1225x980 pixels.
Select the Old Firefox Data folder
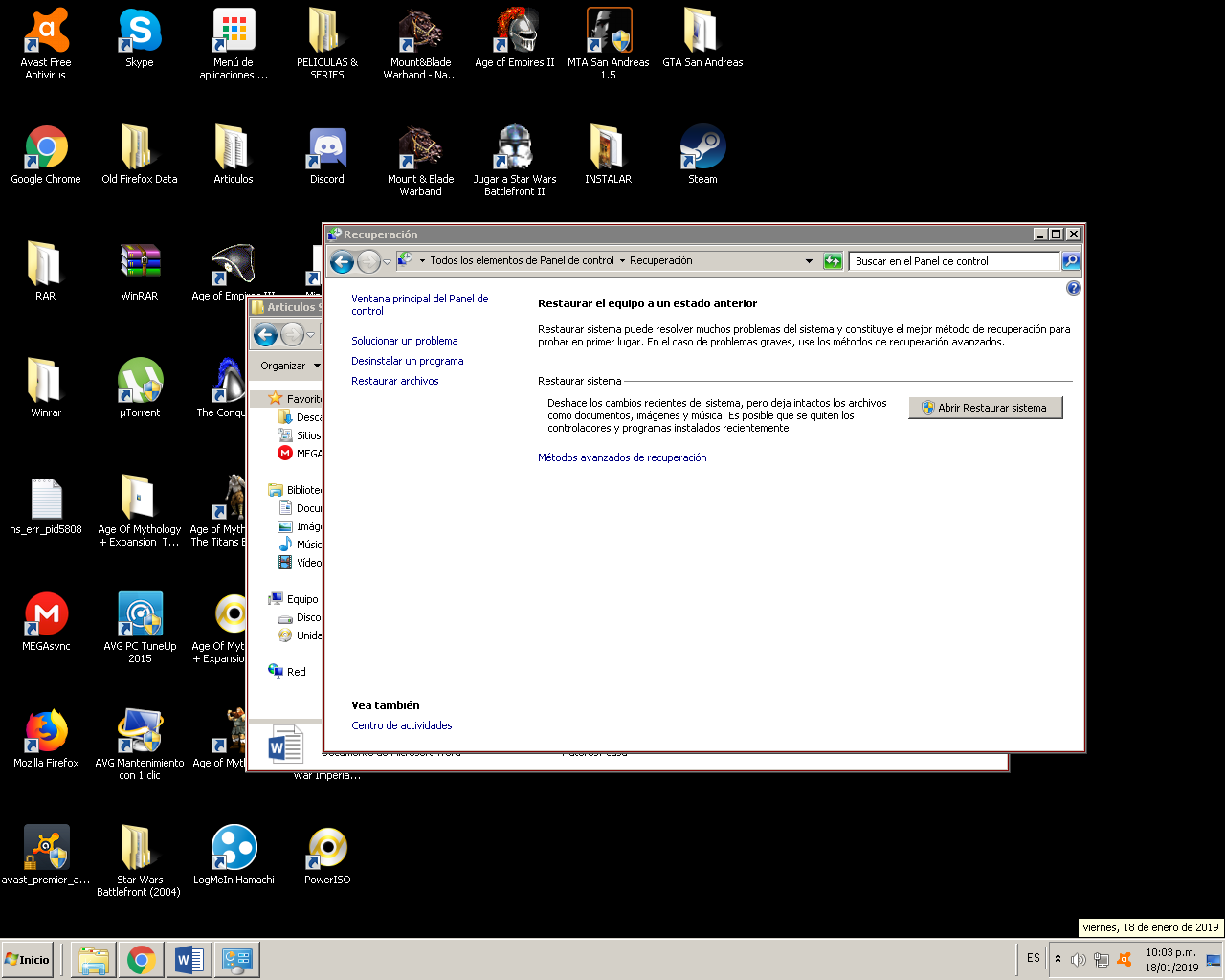(x=140, y=155)
